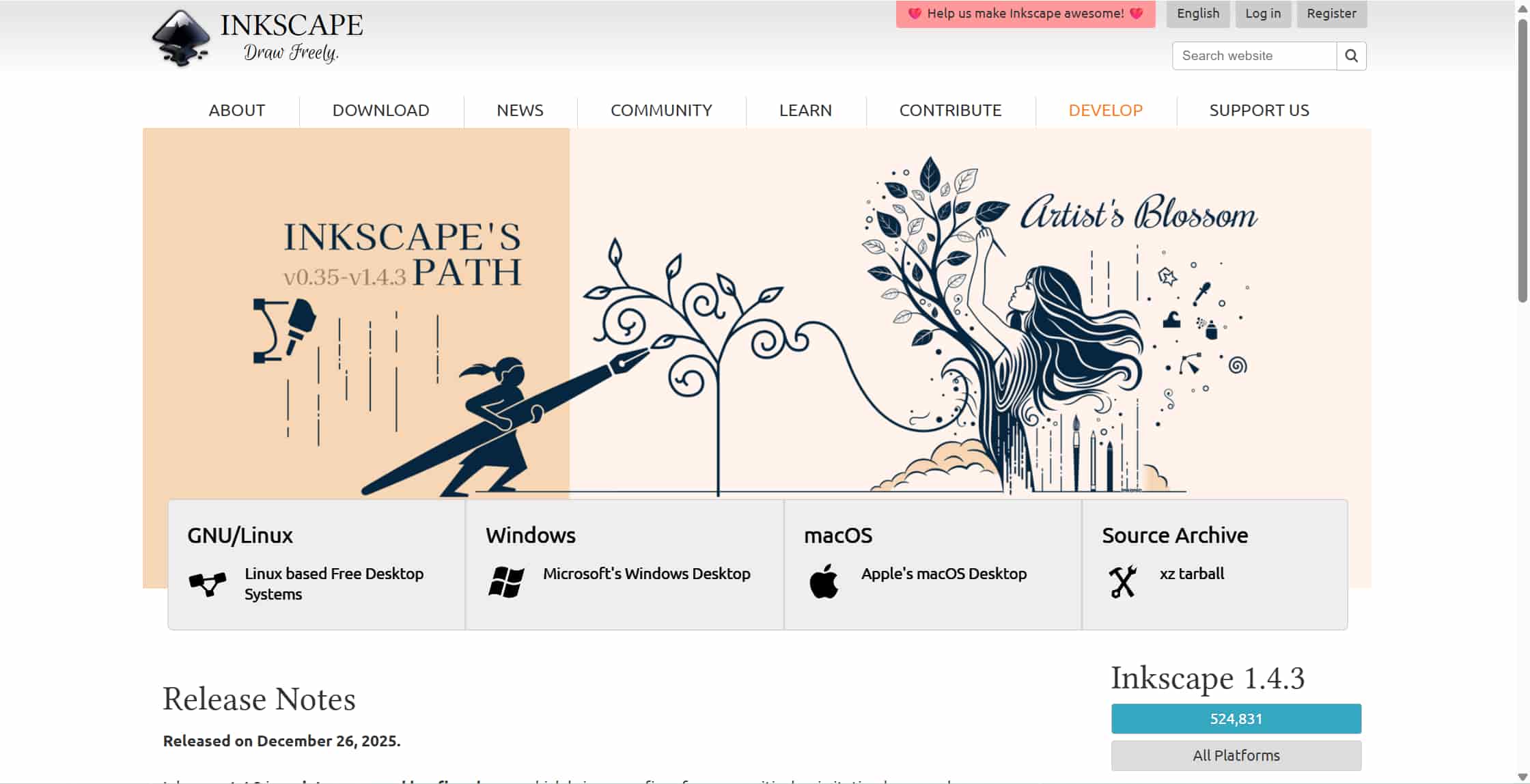Open the English language selector
This screenshot has width=1530, height=784.
(x=1197, y=14)
